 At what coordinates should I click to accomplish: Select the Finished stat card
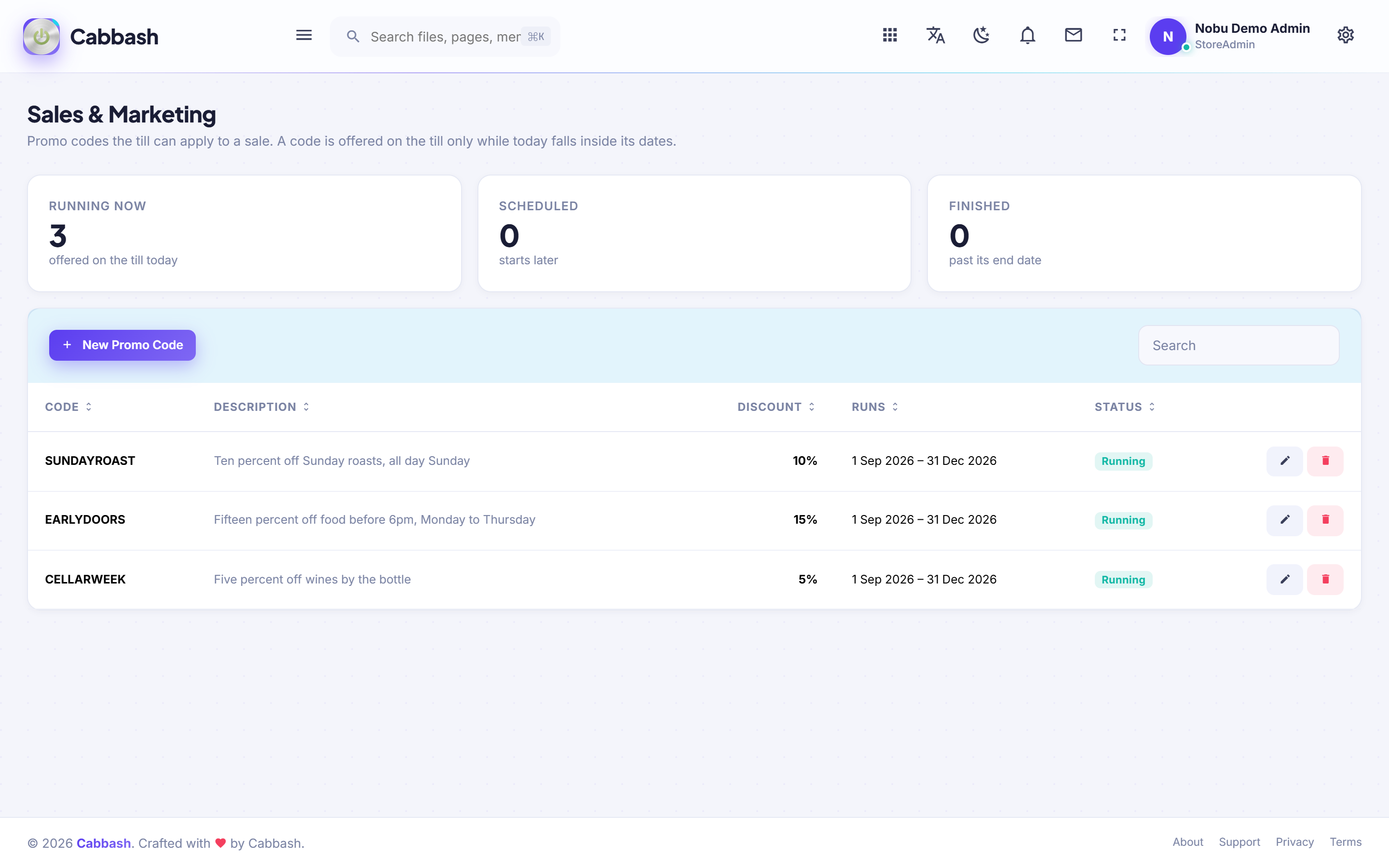1144,234
